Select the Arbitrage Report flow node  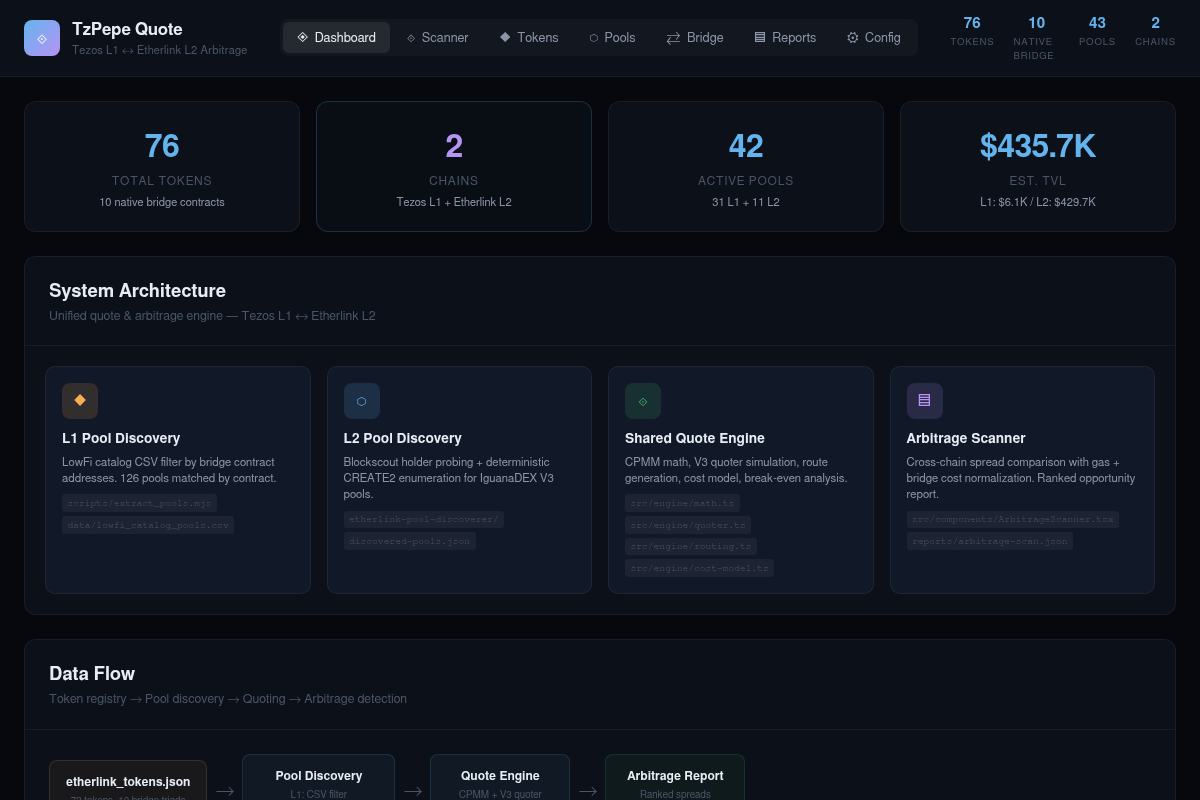pyautogui.click(x=675, y=777)
